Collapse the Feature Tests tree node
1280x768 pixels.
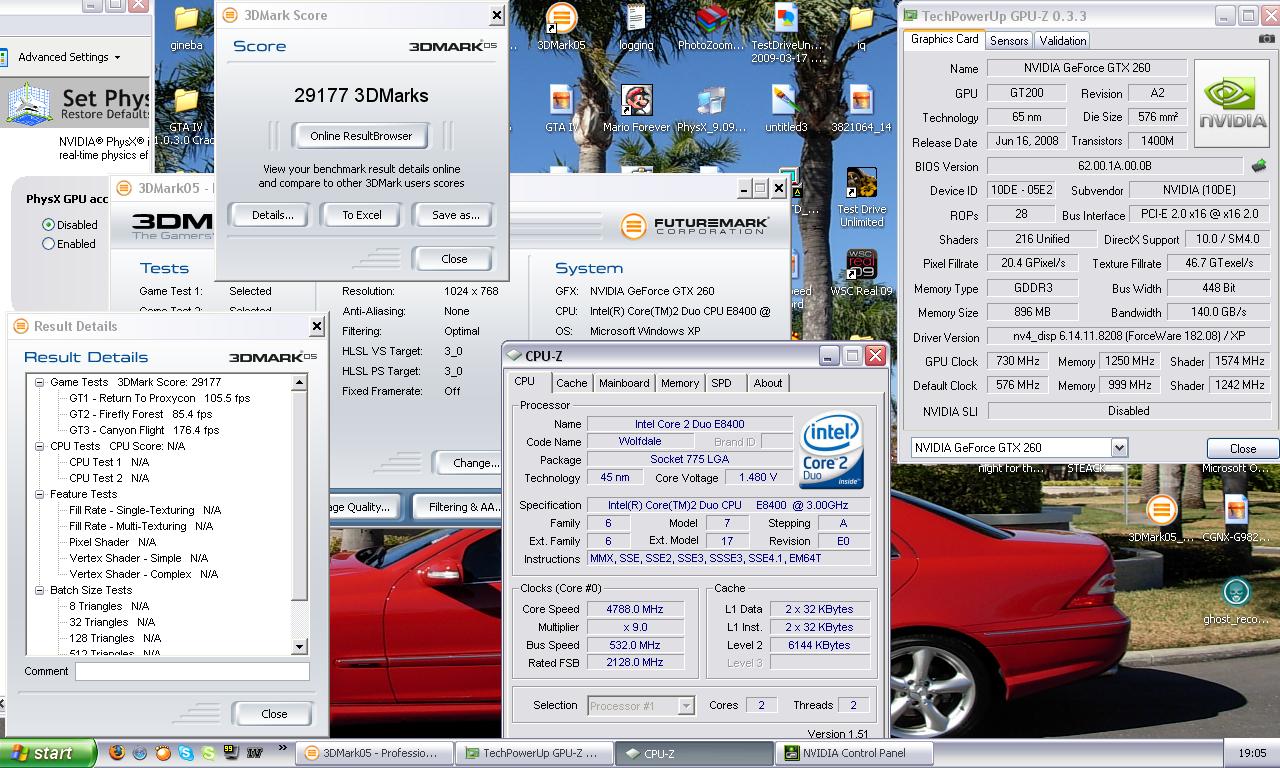(x=40, y=494)
